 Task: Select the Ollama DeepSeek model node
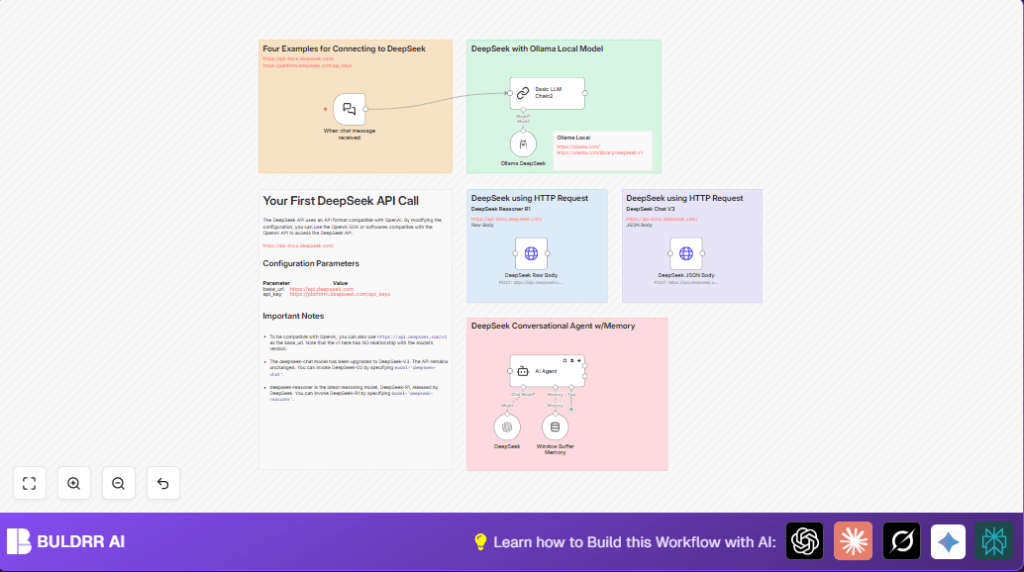pos(523,144)
